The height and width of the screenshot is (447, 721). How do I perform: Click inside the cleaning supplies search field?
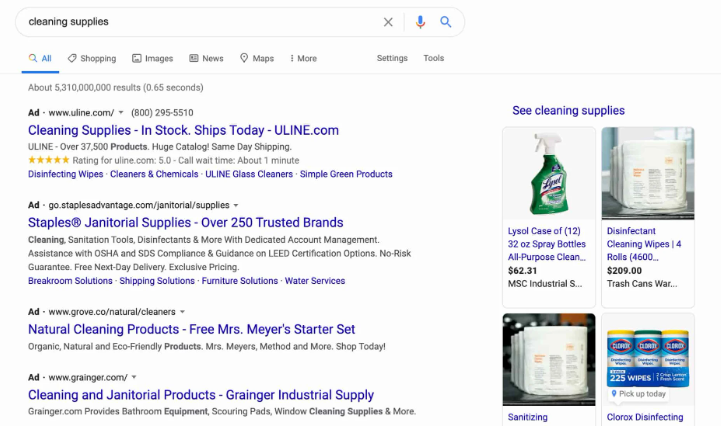pyautogui.click(x=200, y=22)
